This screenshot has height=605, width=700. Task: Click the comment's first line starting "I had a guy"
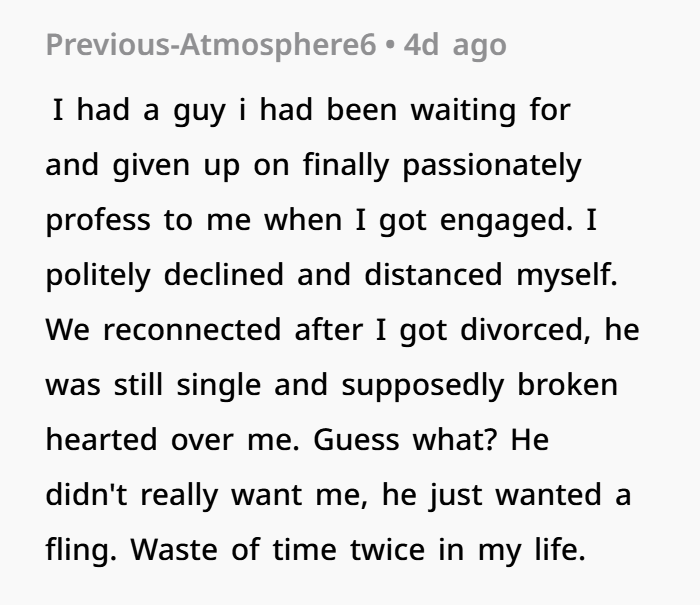312,110
